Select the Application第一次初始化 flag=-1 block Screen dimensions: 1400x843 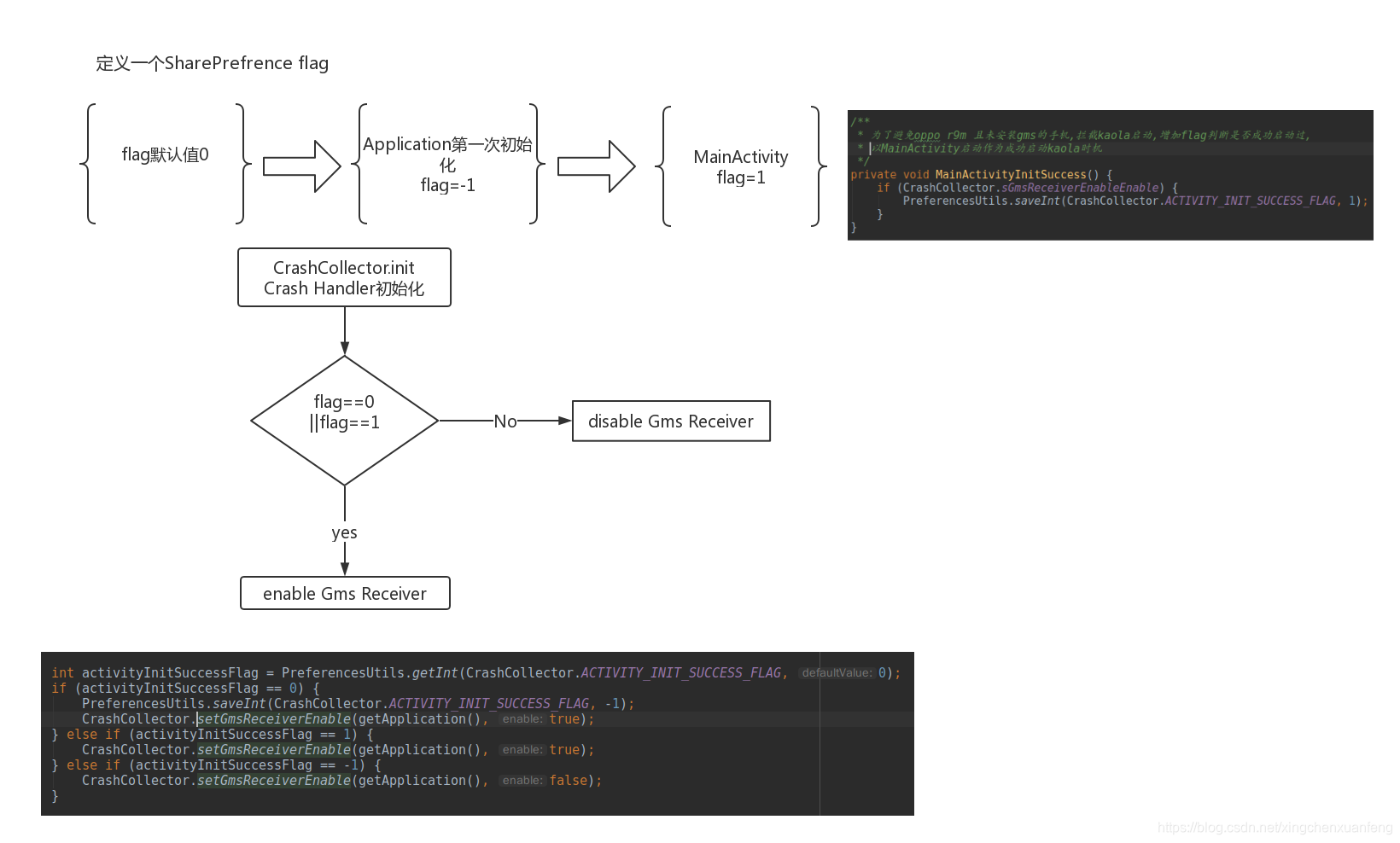point(447,164)
